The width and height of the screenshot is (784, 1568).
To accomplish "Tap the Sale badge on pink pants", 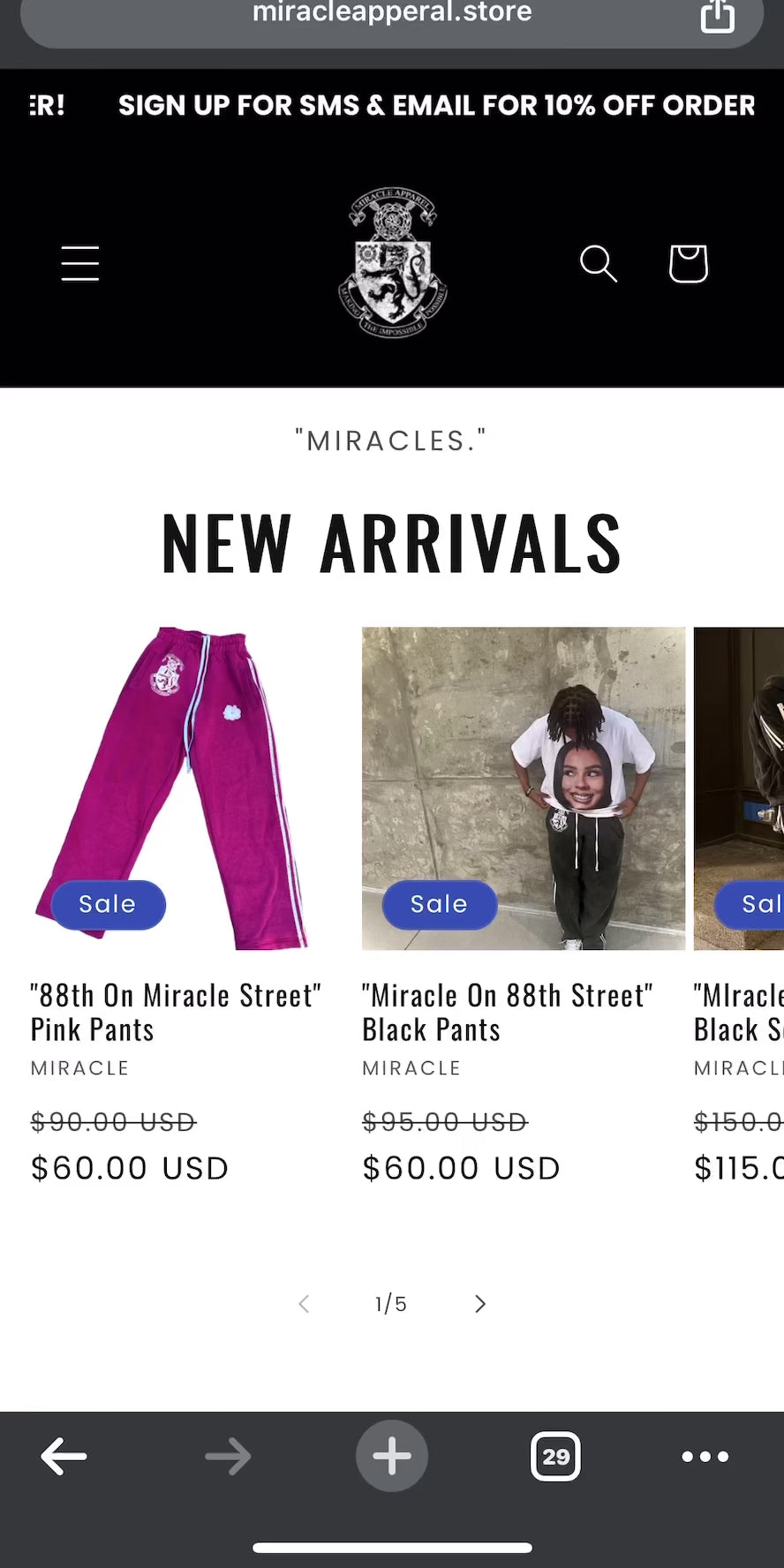I will [108, 904].
